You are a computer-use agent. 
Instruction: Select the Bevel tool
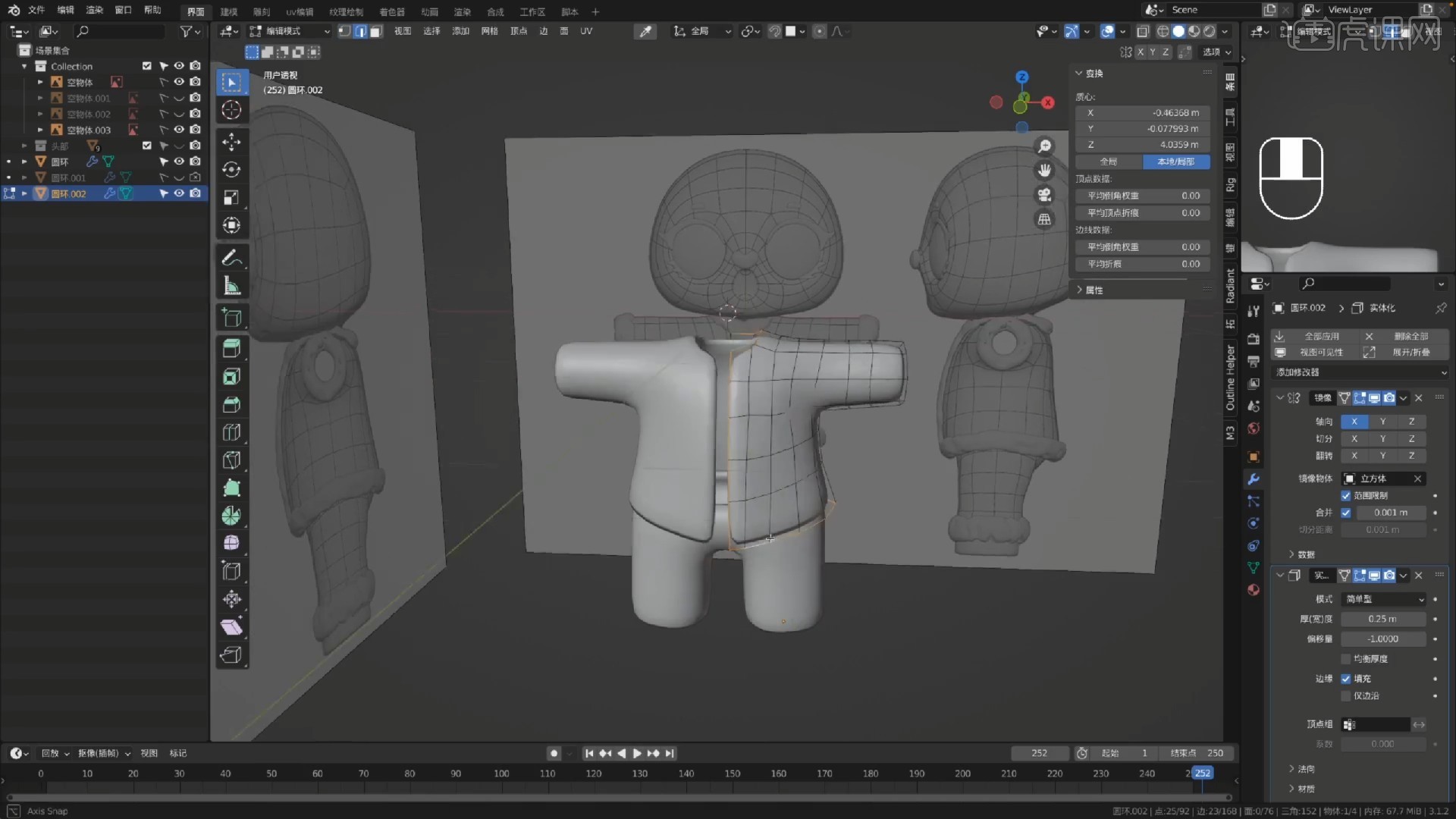click(232, 405)
